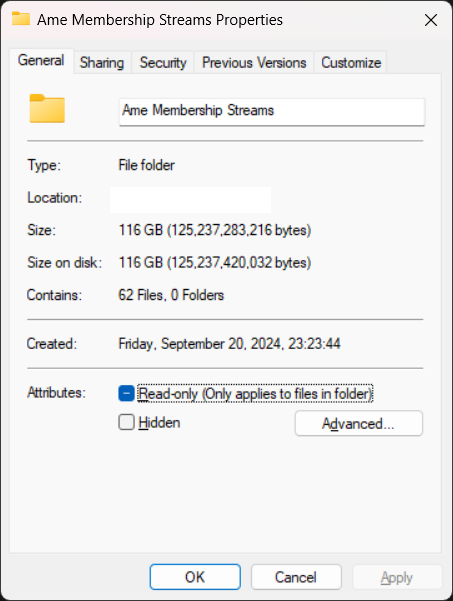
Task: Open the Sharing tab
Action: click(102, 62)
